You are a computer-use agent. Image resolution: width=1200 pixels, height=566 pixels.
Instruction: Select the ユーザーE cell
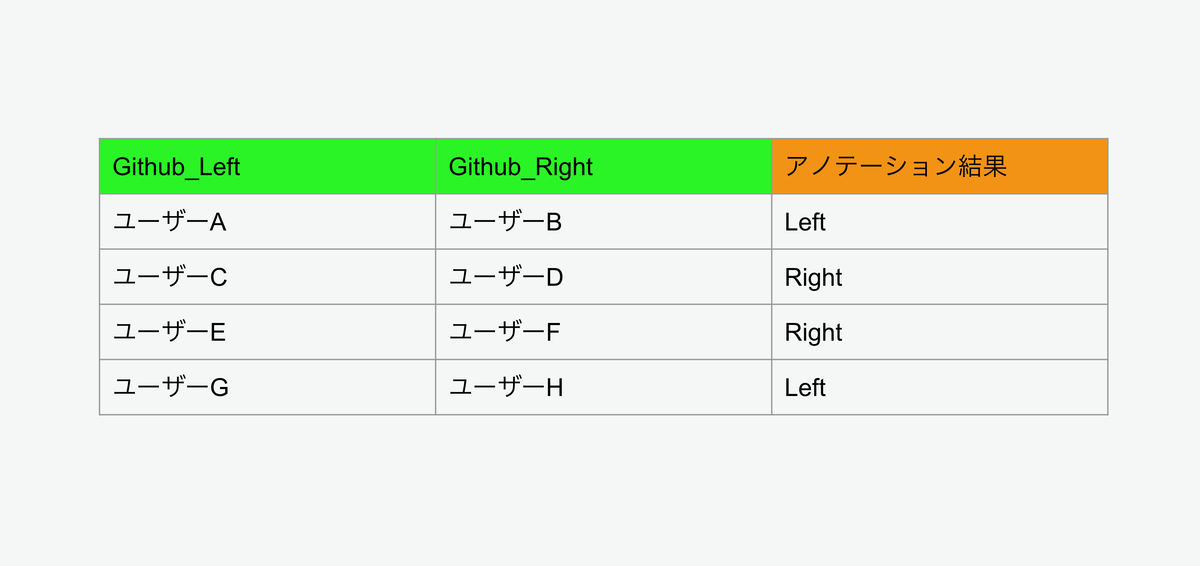267,332
